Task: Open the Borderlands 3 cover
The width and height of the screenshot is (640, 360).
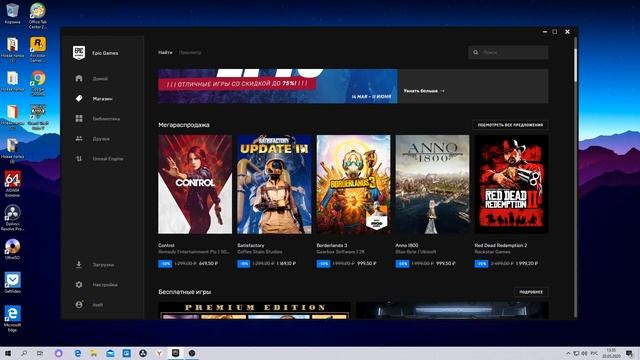Action: [x=353, y=184]
